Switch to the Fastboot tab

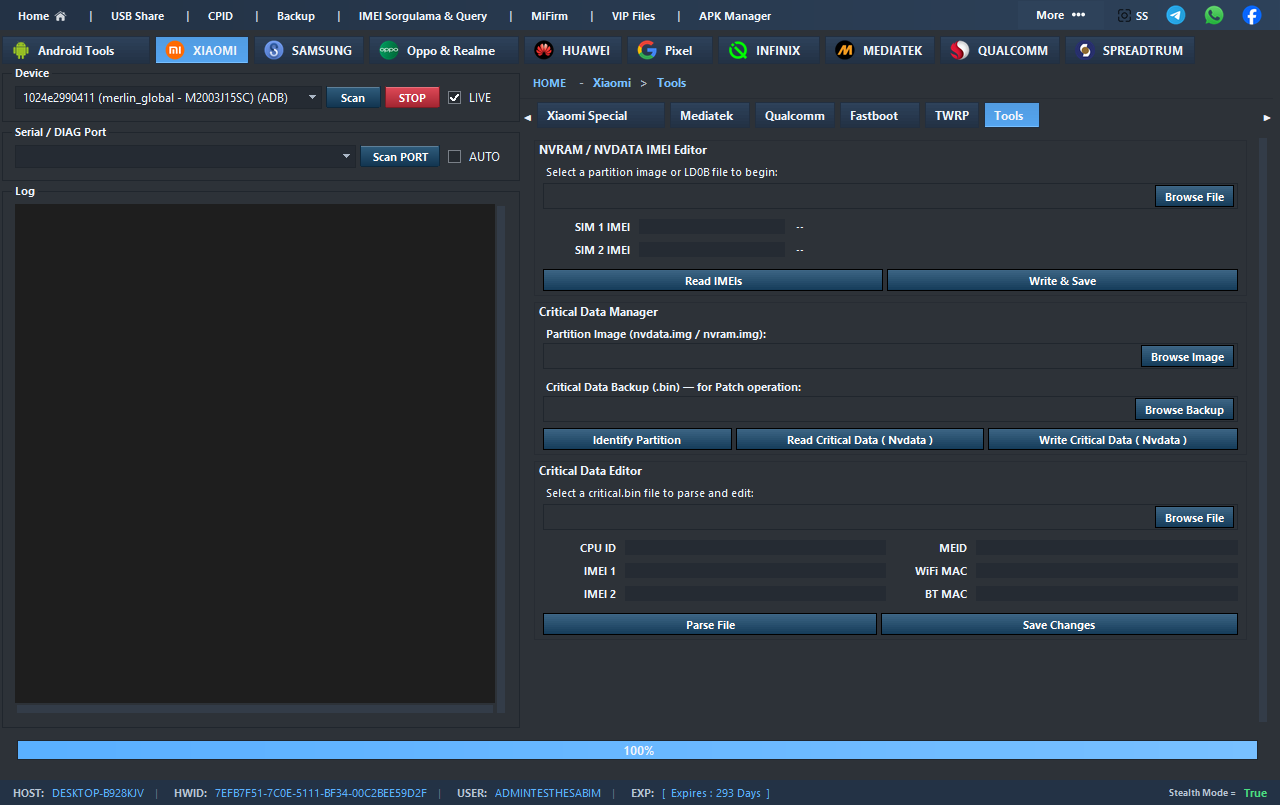[873, 116]
